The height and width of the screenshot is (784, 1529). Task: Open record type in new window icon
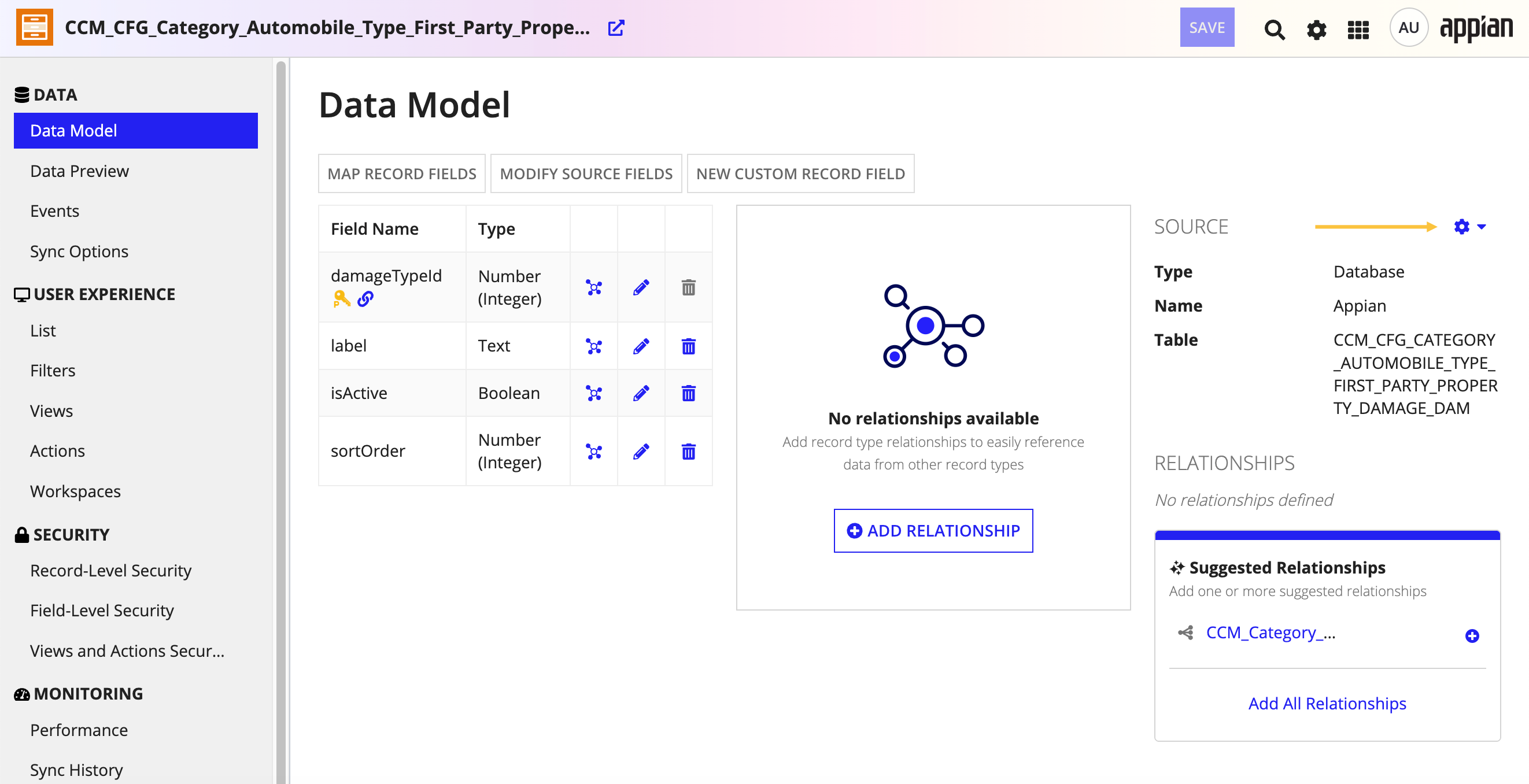coord(616,28)
